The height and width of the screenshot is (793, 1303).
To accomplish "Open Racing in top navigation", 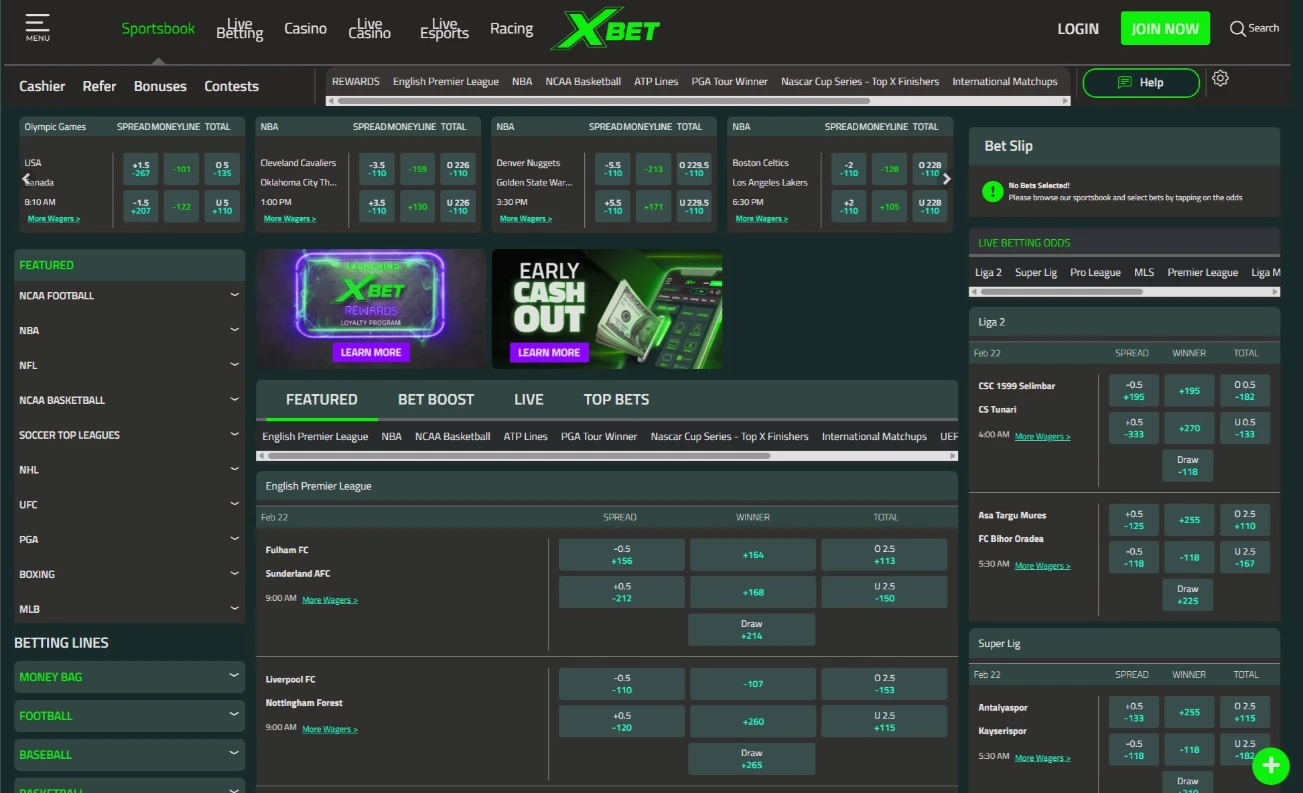I will pos(511,28).
